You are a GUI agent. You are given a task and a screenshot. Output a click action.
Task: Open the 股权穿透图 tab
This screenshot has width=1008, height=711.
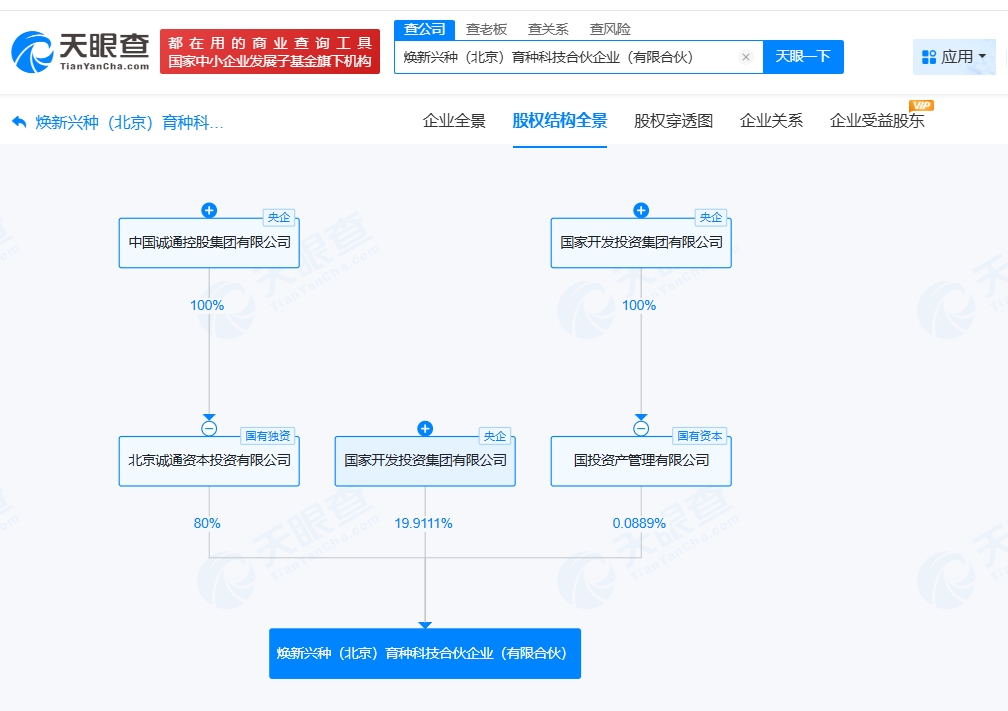(673, 121)
